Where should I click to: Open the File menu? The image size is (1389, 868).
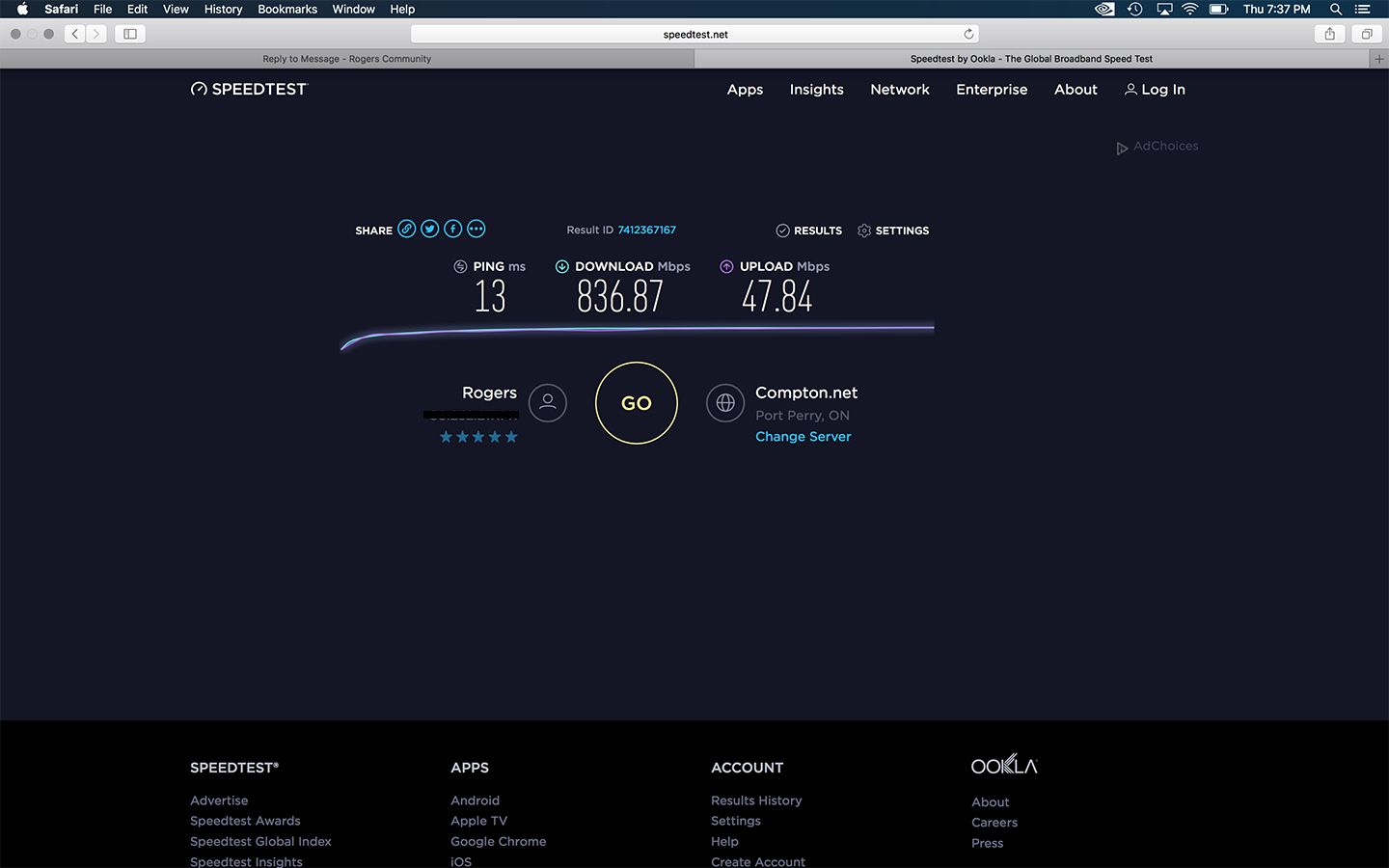pos(103,9)
